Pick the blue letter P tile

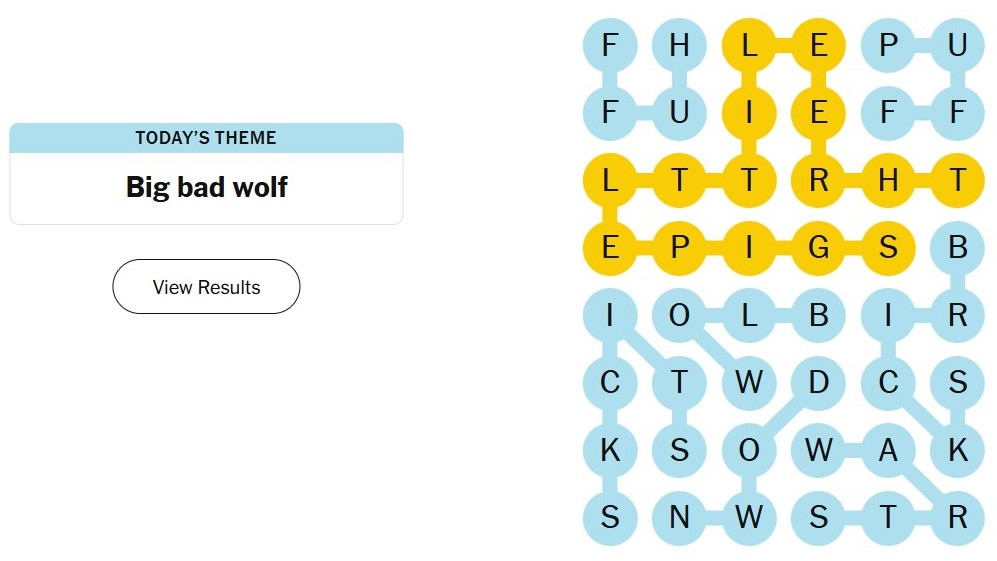888,45
